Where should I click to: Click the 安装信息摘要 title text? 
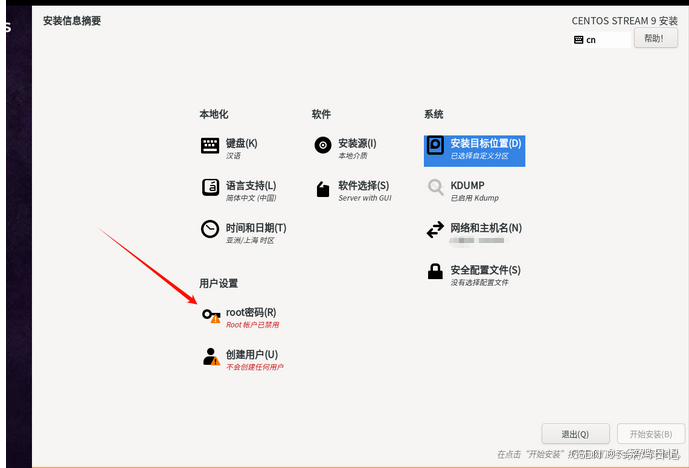click(72, 21)
